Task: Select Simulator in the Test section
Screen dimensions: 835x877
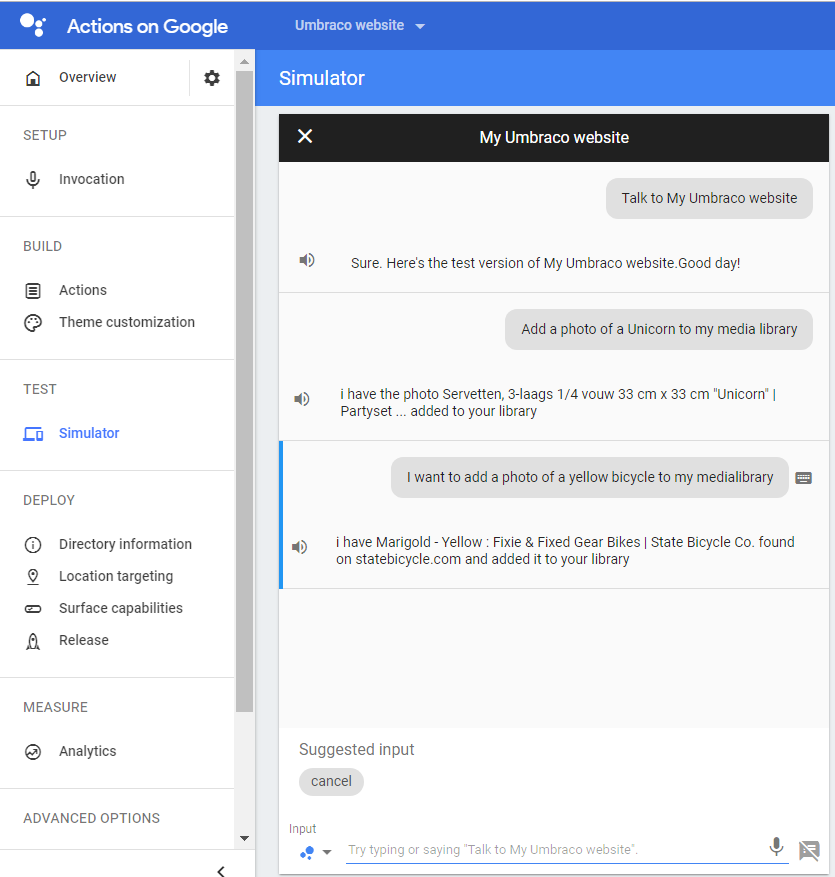Action: coord(89,433)
